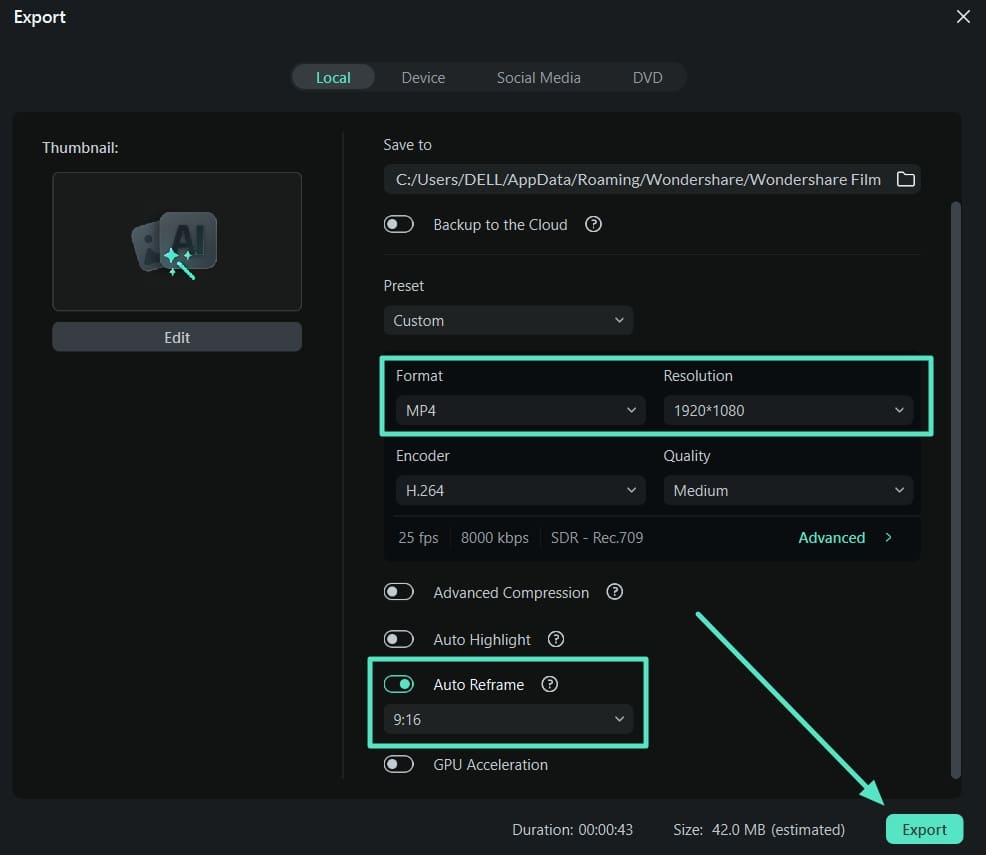986x855 pixels.
Task: Click the Duration 00:00:43 text
Action: click(572, 830)
